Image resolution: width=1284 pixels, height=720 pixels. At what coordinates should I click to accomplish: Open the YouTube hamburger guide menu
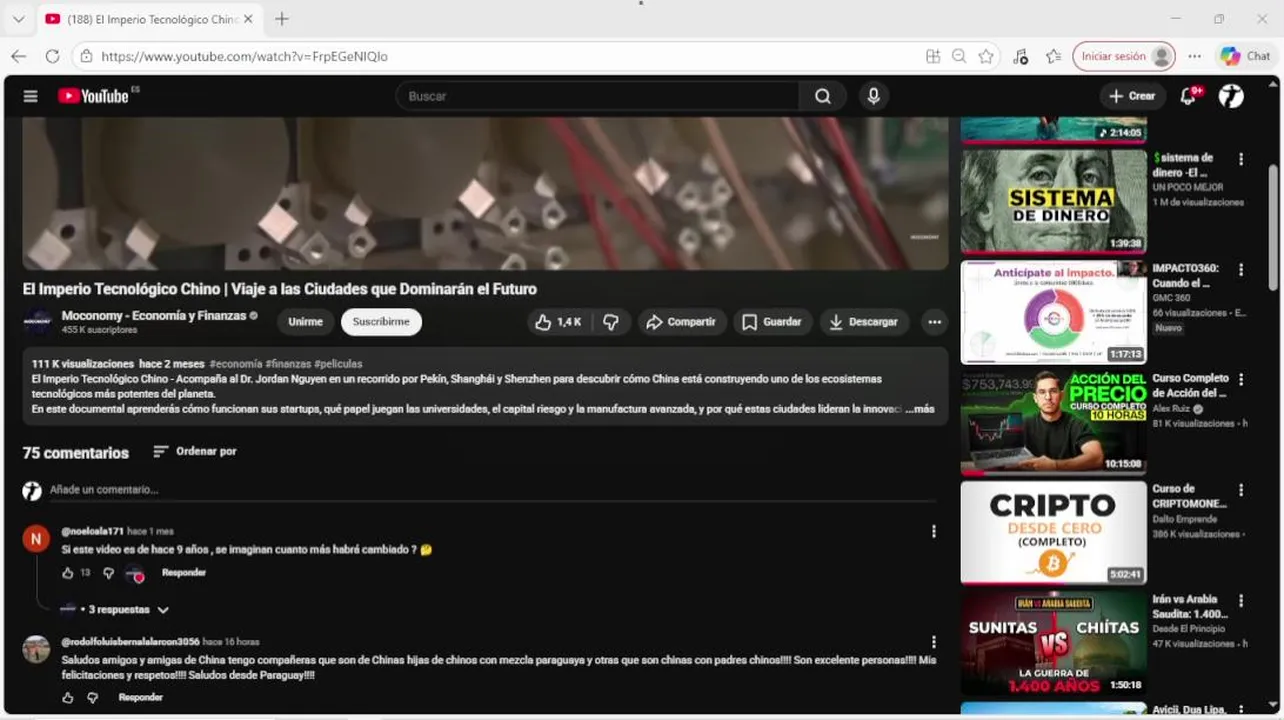[x=30, y=96]
